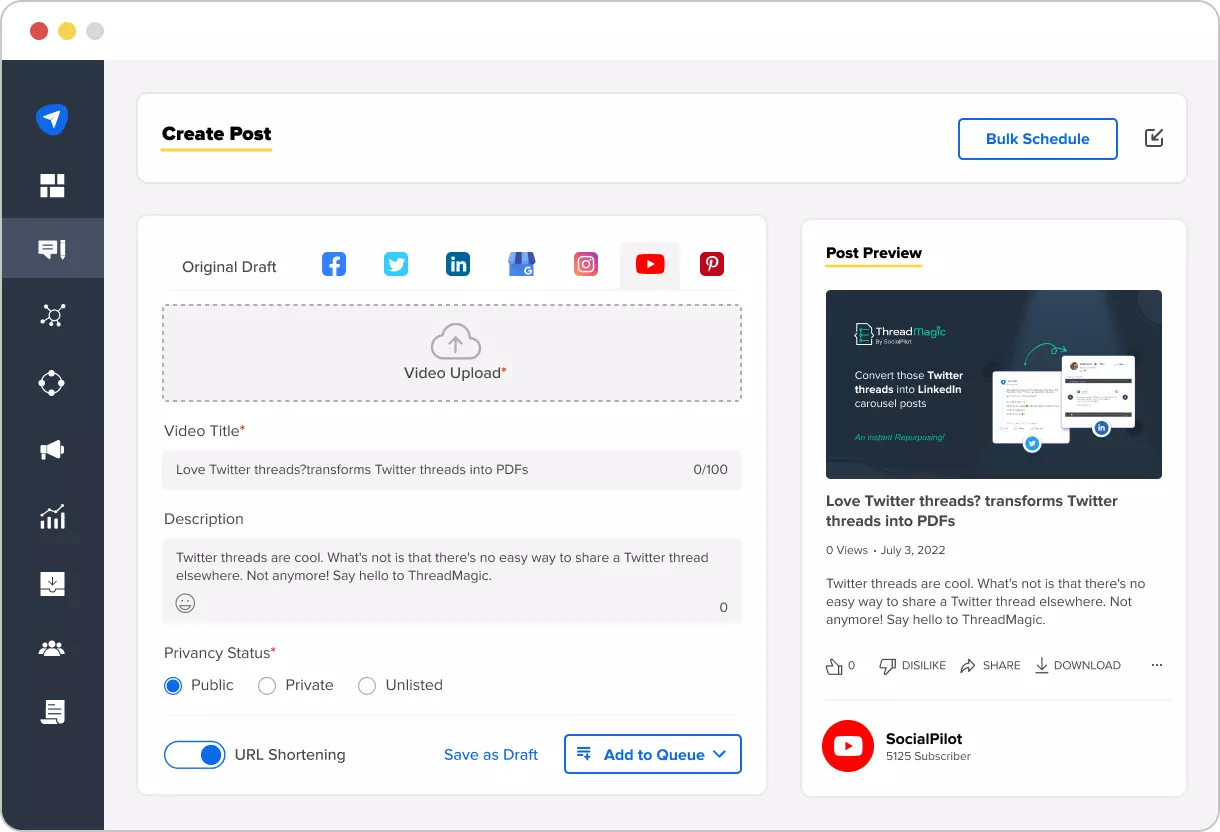Viewport: 1220px width, 832px height.
Task: Click the Save as Draft link
Action: pos(491,755)
